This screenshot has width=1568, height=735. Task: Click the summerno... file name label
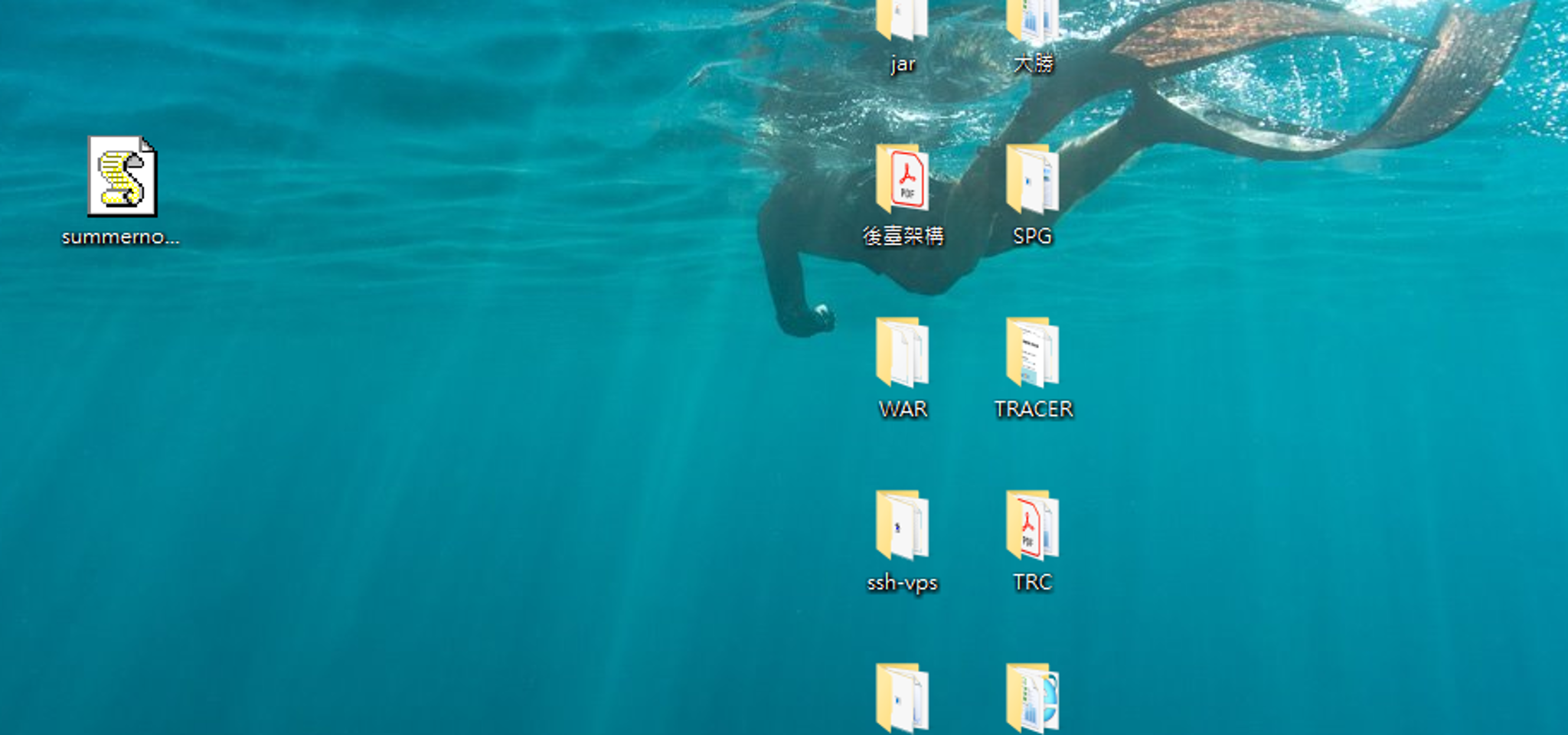(x=121, y=237)
